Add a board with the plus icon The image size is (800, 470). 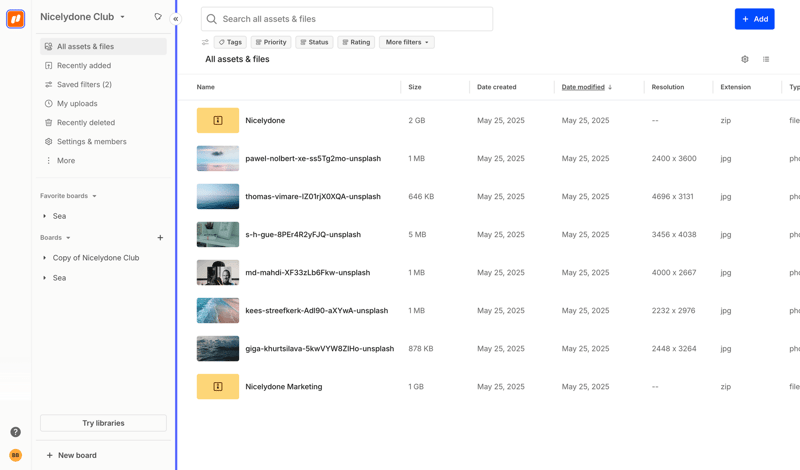pos(160,238)
